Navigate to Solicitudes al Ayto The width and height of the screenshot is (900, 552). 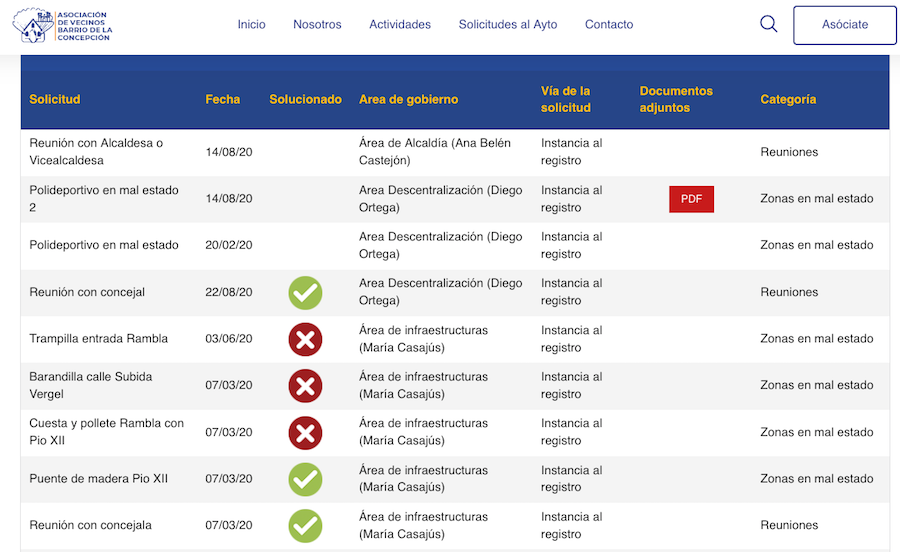tap(508, 25)
